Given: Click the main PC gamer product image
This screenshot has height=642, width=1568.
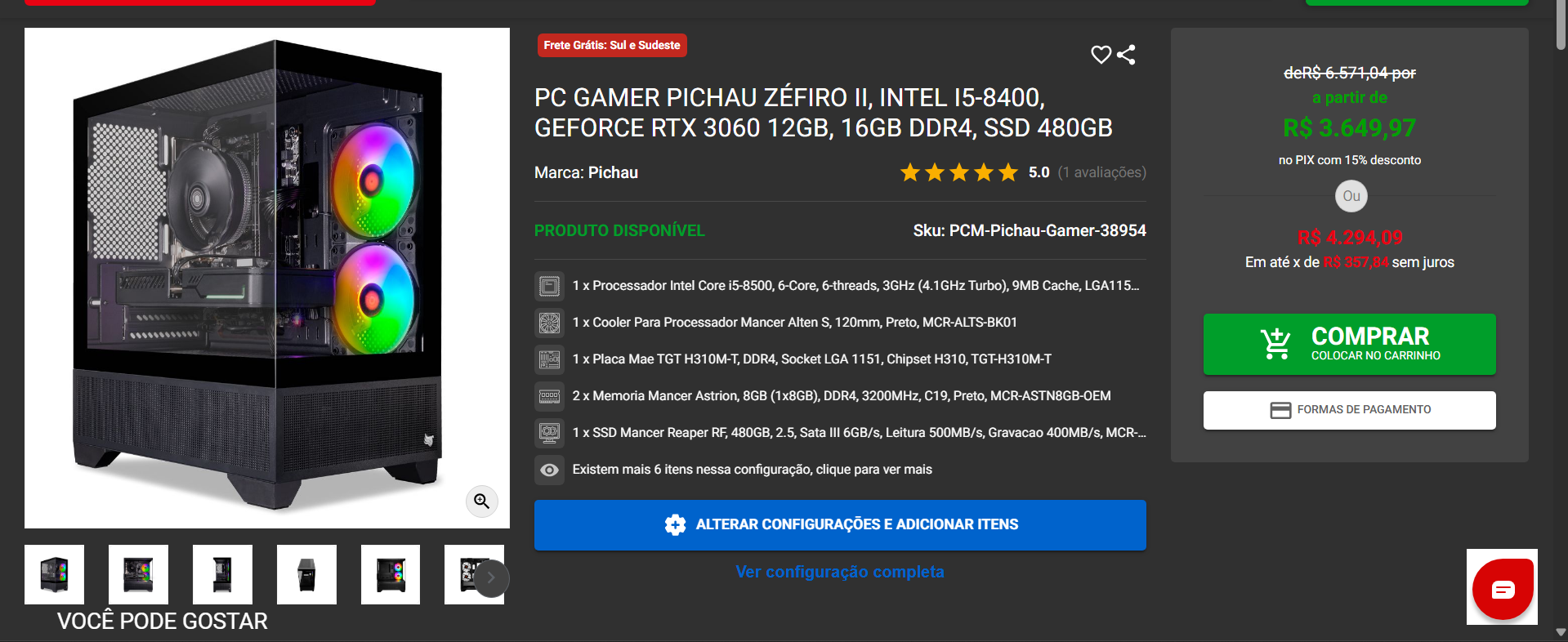Looking at the screenshot, I should (x=267, y=278).
